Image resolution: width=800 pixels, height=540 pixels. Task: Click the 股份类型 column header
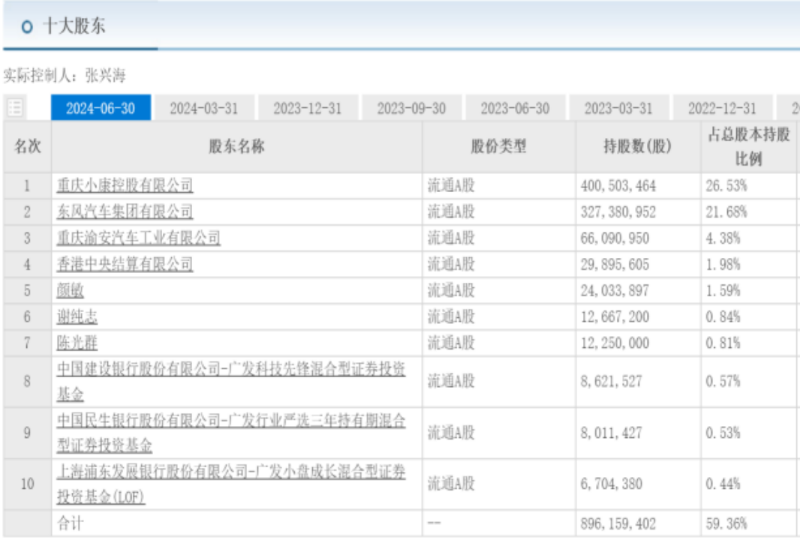(498, 146)
